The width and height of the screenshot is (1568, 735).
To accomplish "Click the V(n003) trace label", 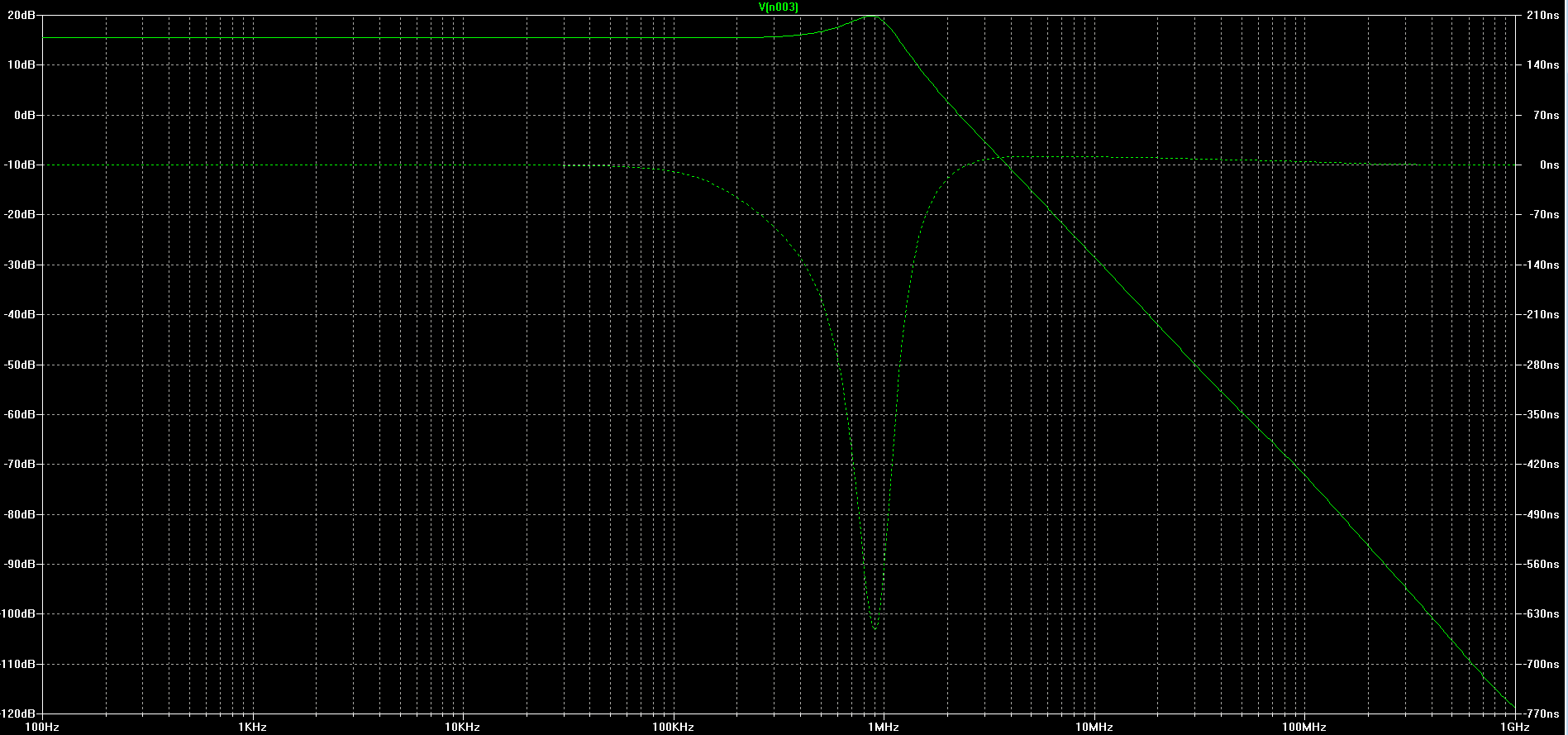I will pos(778,7).
